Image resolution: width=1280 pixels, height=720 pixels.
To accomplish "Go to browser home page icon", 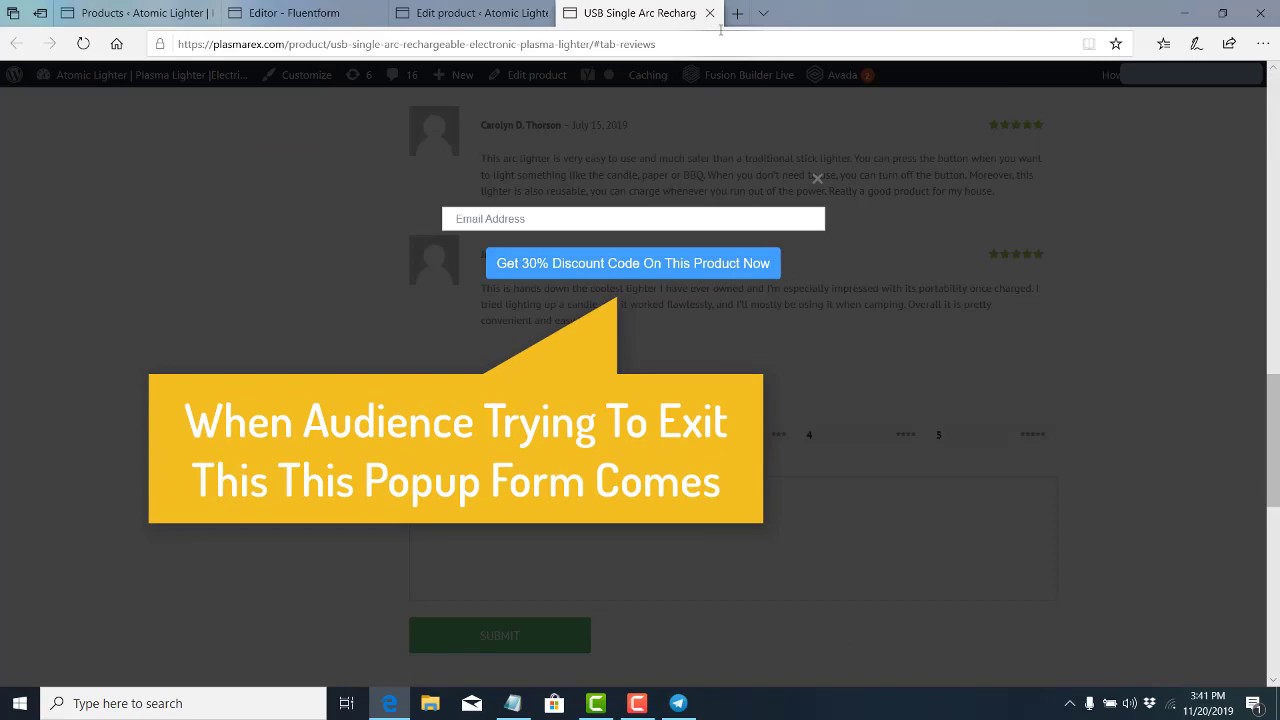I will click(117, 44).
